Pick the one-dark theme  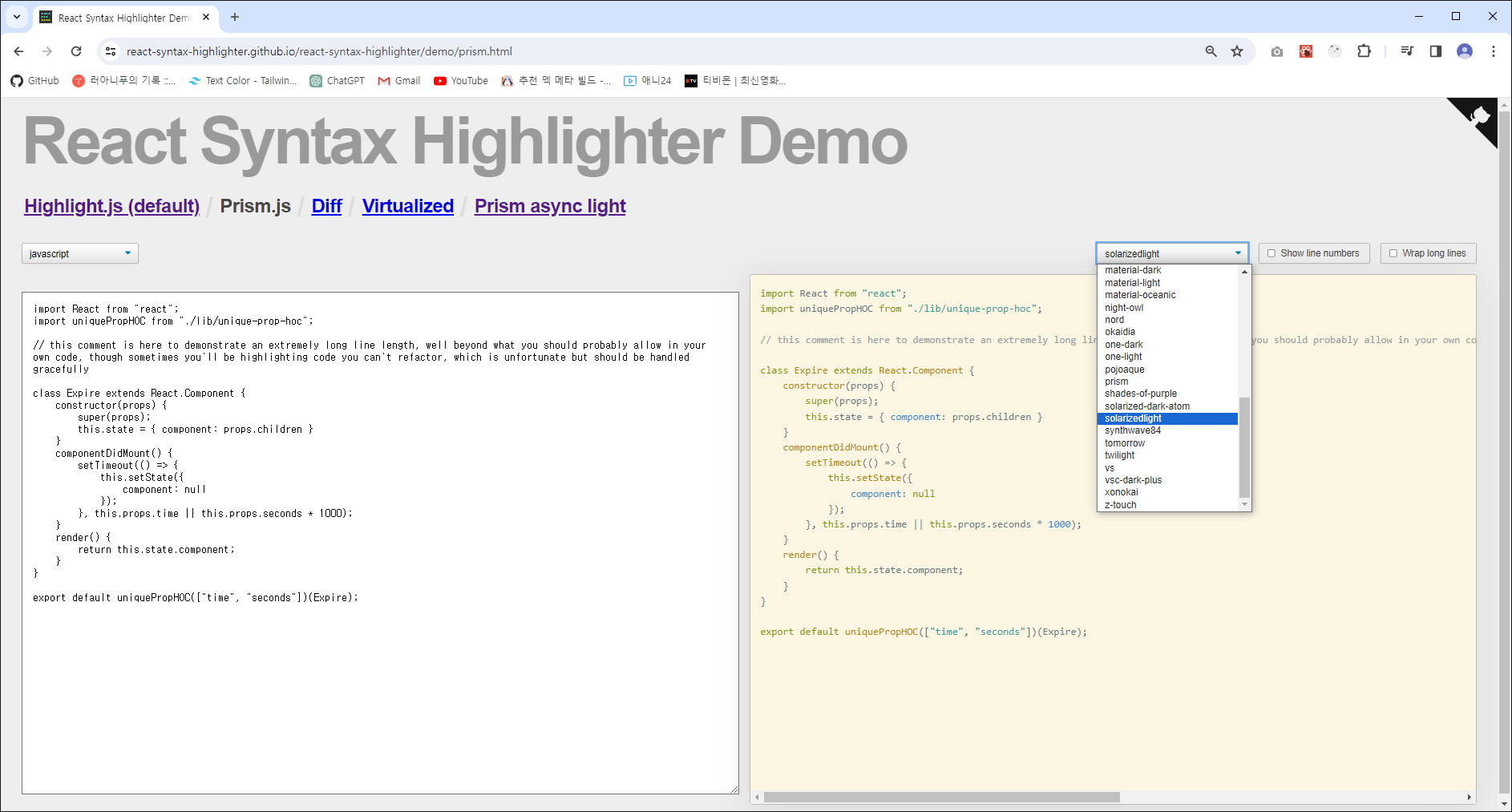(x=1167, y=345)
